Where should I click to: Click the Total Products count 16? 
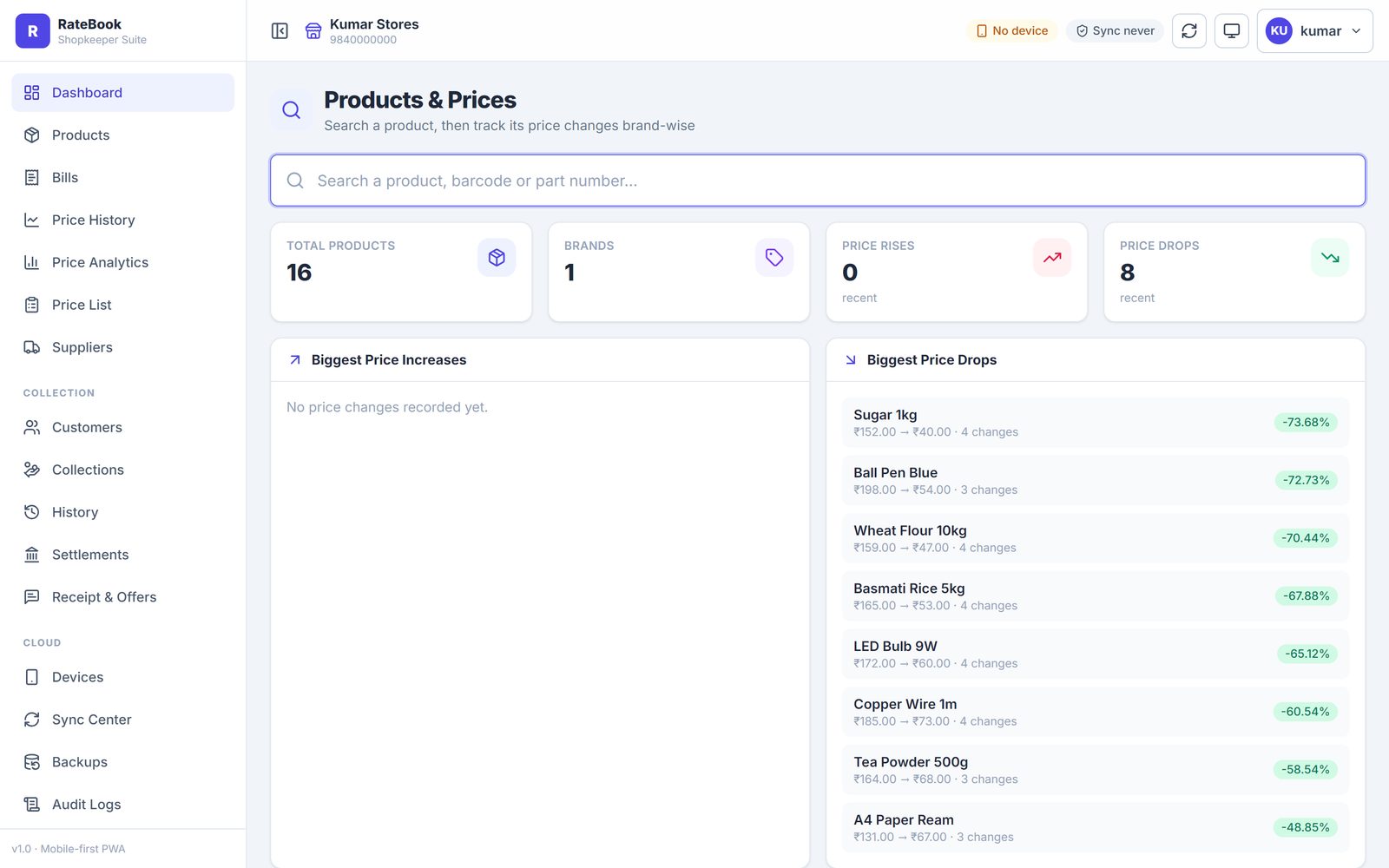click(300, 273)
